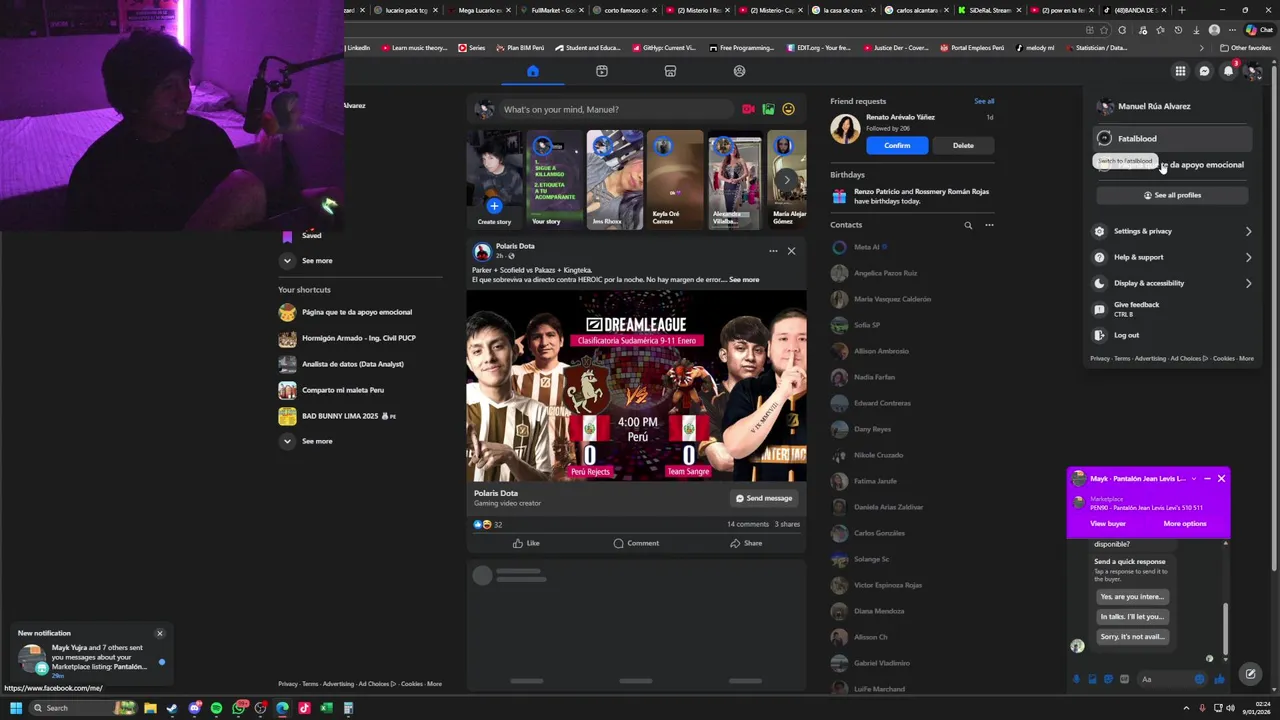Send a thumbs-up like in chat
This screenshot has width=1280, height=720.
click(x=1219, y=679)
